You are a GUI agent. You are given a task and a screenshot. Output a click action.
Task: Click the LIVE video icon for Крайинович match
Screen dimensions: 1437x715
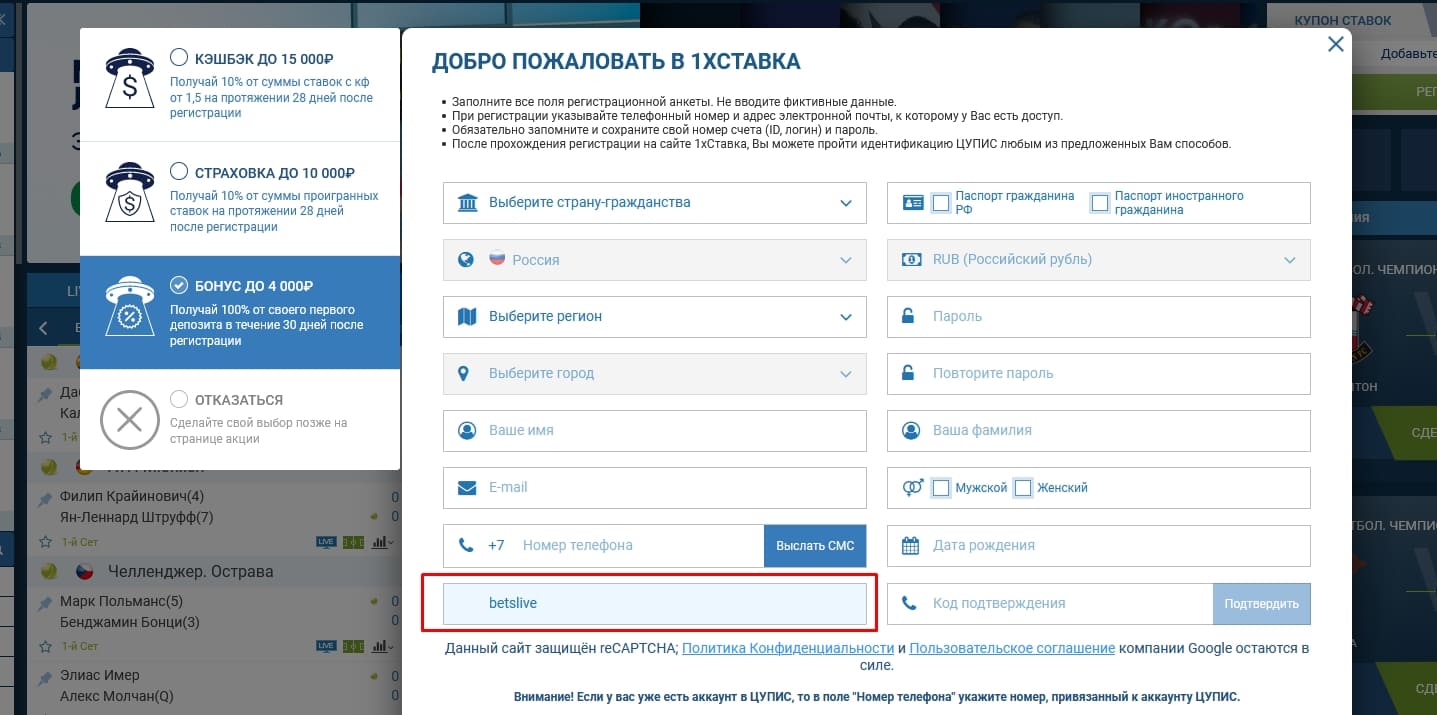click(x=325, y=541)
